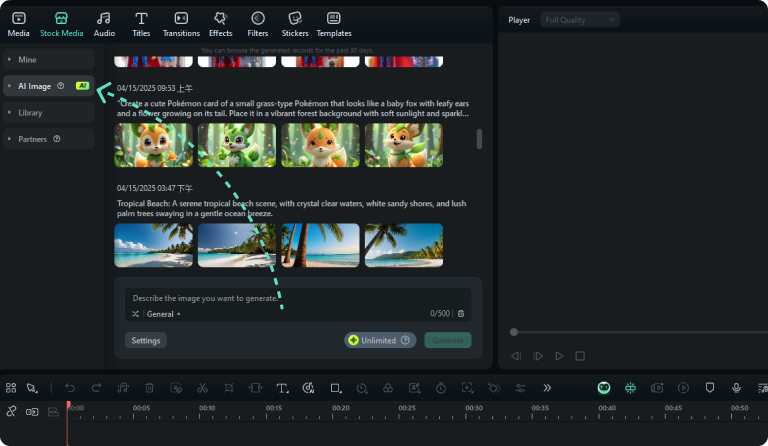768x446 pixels.
Task: Click the random prompt shuffle icon
Action: pos(136,314)
